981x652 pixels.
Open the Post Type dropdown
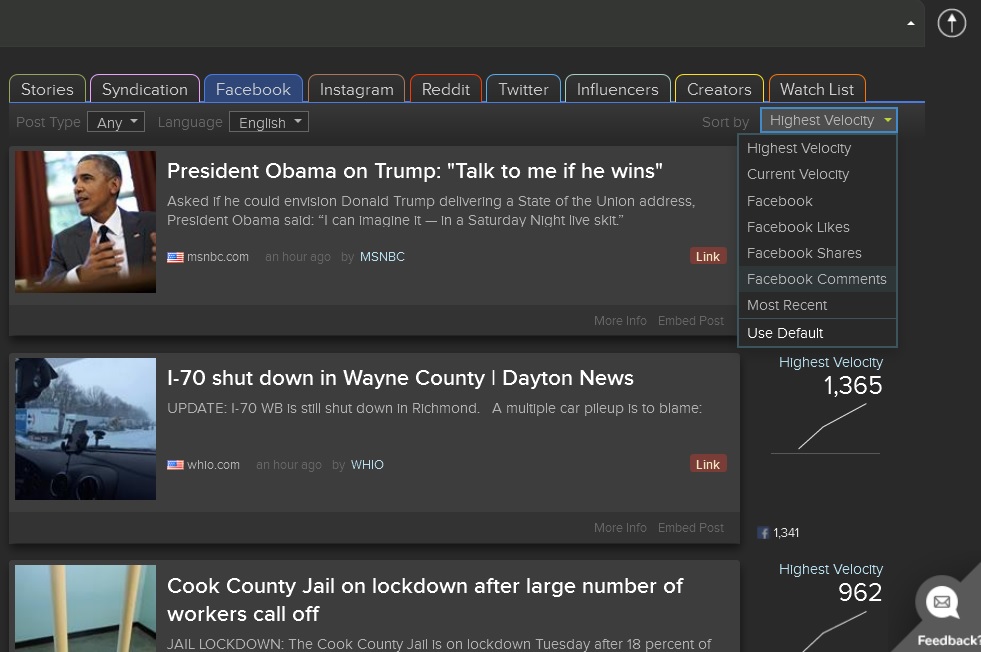(115, 121)
